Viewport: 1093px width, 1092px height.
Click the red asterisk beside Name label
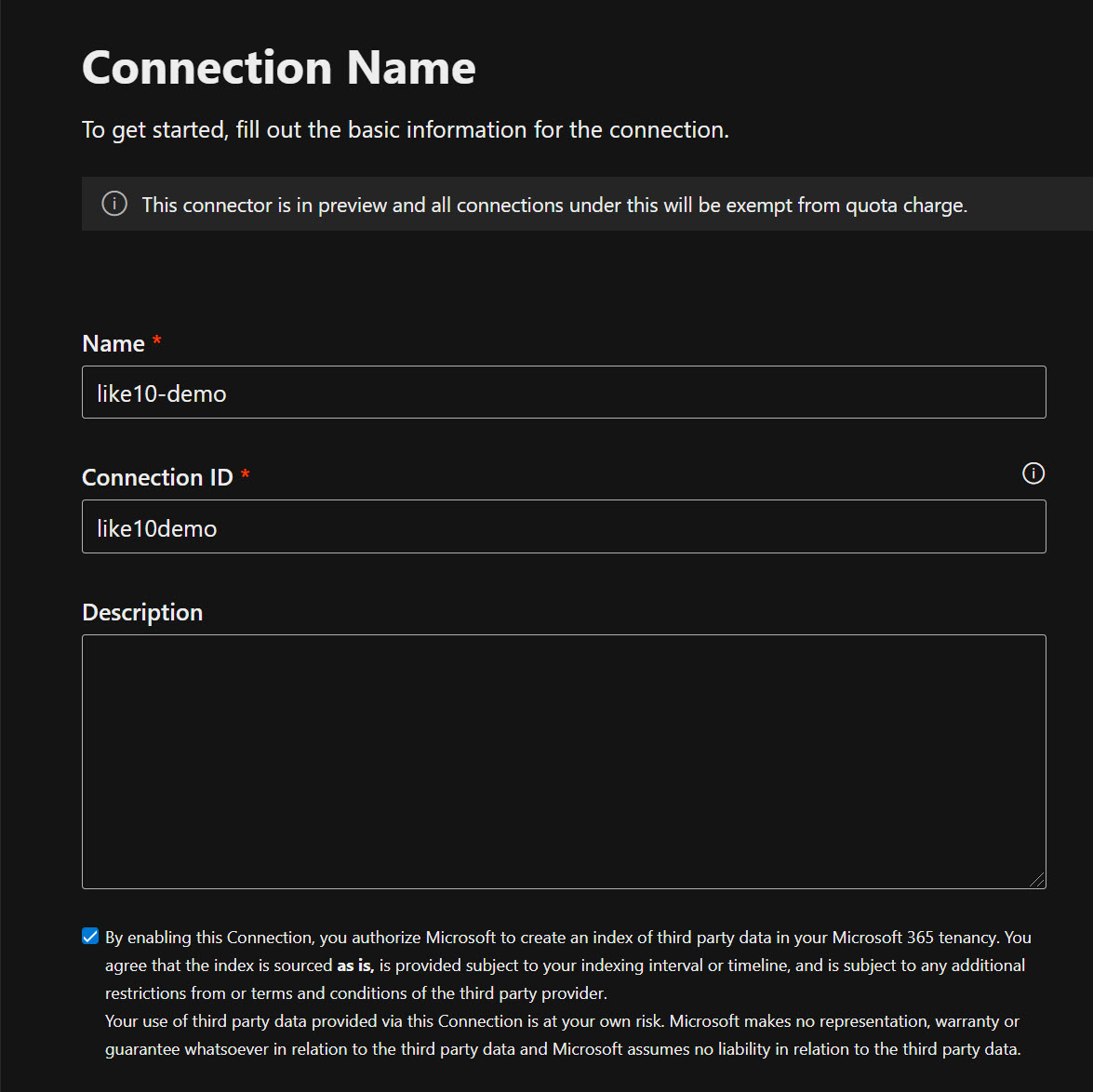pos(157,341)
